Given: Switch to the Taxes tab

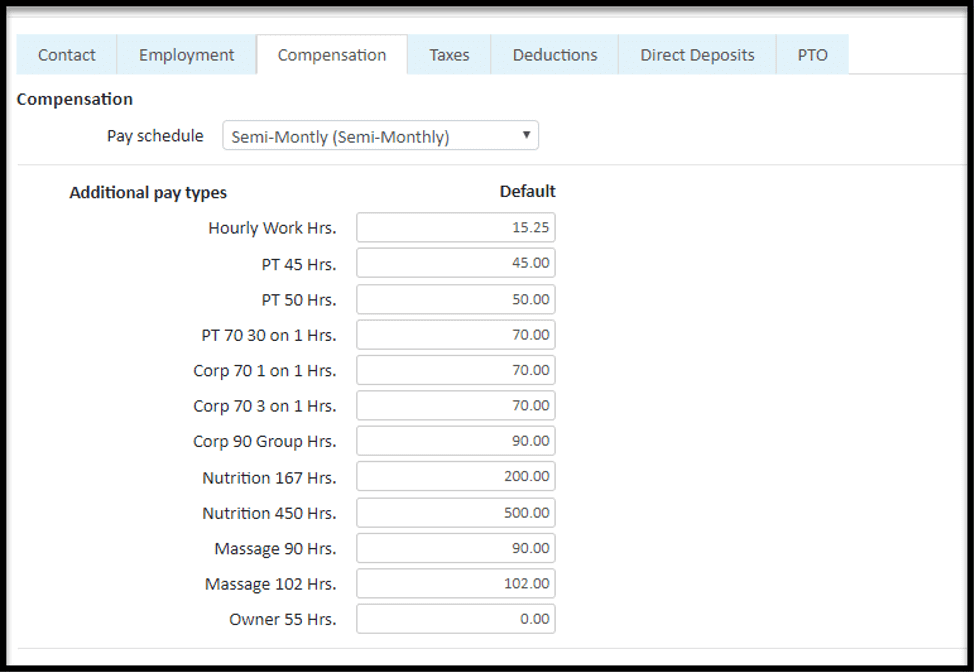Looking at the screenshot, I should tap(449, 55).
